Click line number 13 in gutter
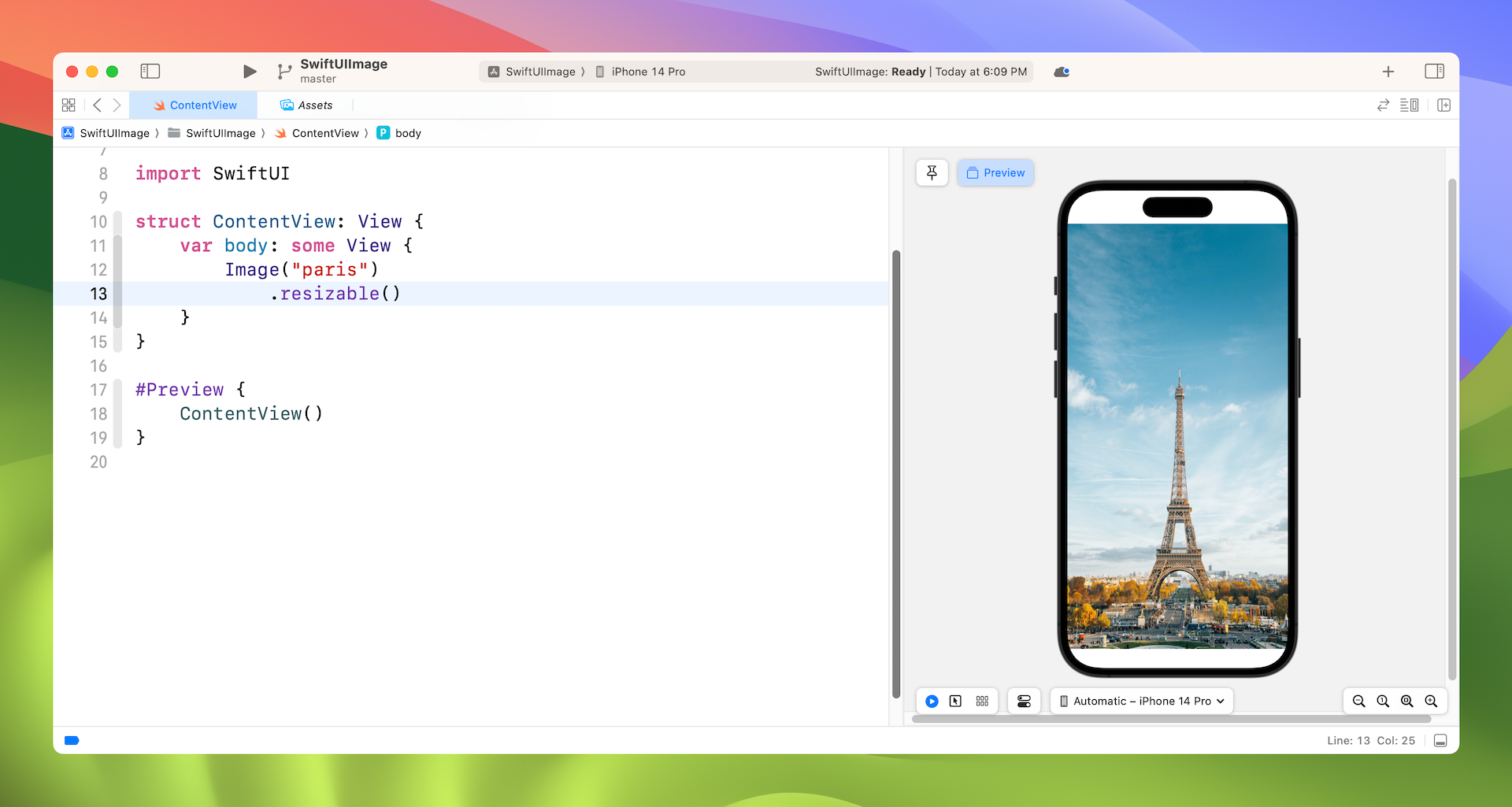The height and width of the screenshot is (807, 1512). point(98,294)
